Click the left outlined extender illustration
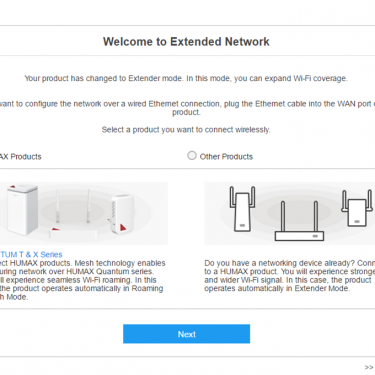375x375 pixels. (x=242, y=209)
